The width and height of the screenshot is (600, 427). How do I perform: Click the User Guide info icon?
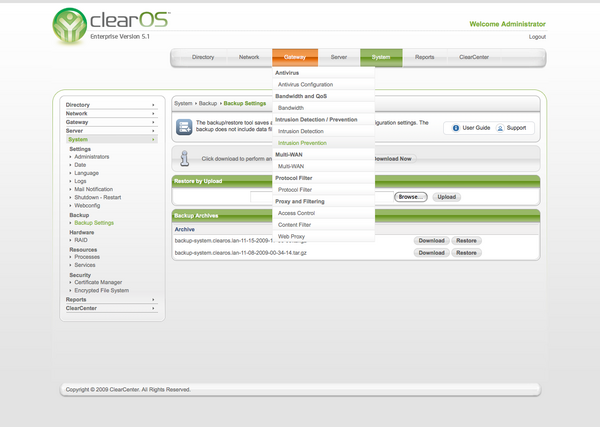[456, 128]
